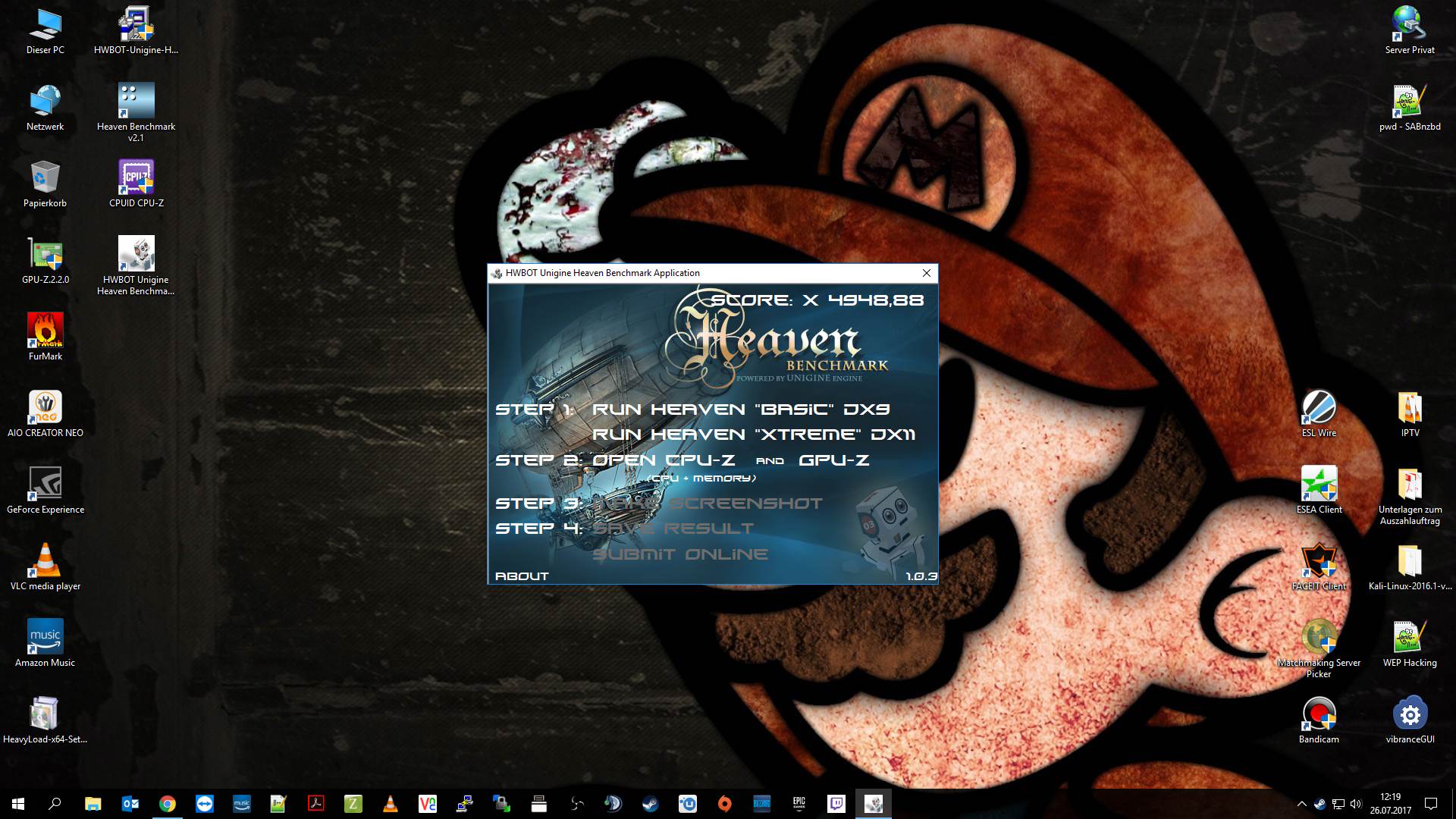This screenshot has height=819, width=1456.
Task: Open Papierkorb recycle bin icon
Action: coord(45,184)
